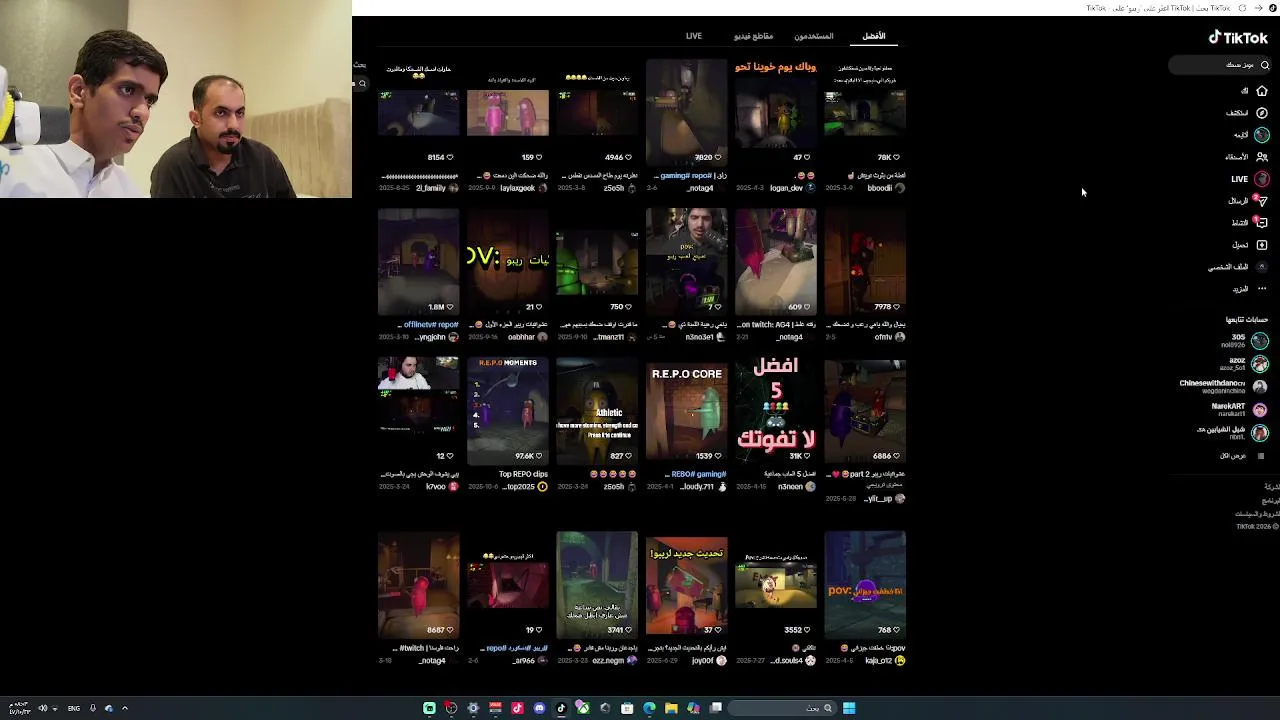This screenshot has width=1280, height=720.
Task: Click the #gaming #repo hashtag caption
Action: 686,176
